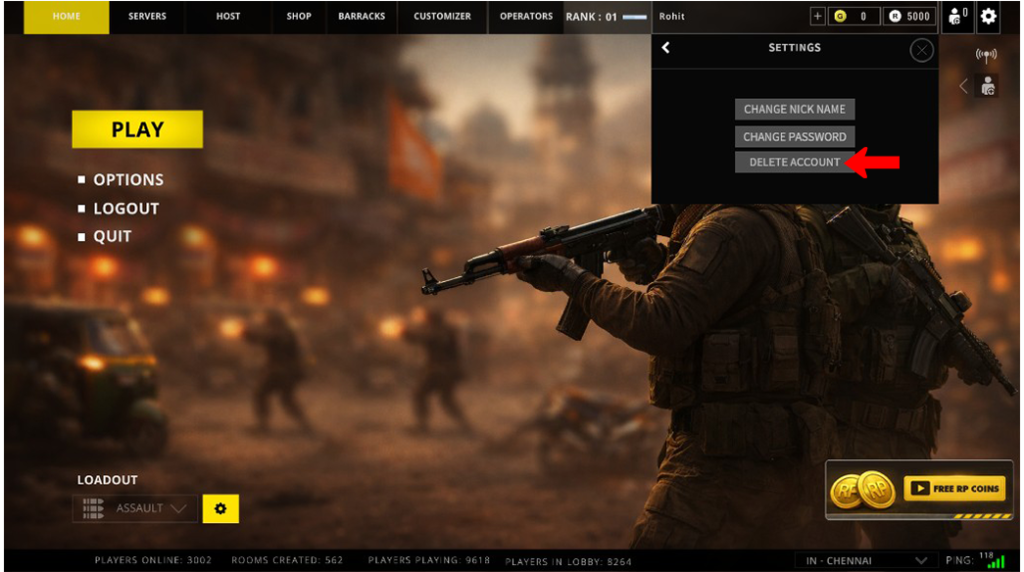Open the IN - Chennai region dropdown
The image size is (1024, 572).
pyautogui.click(x=866, y=561)
